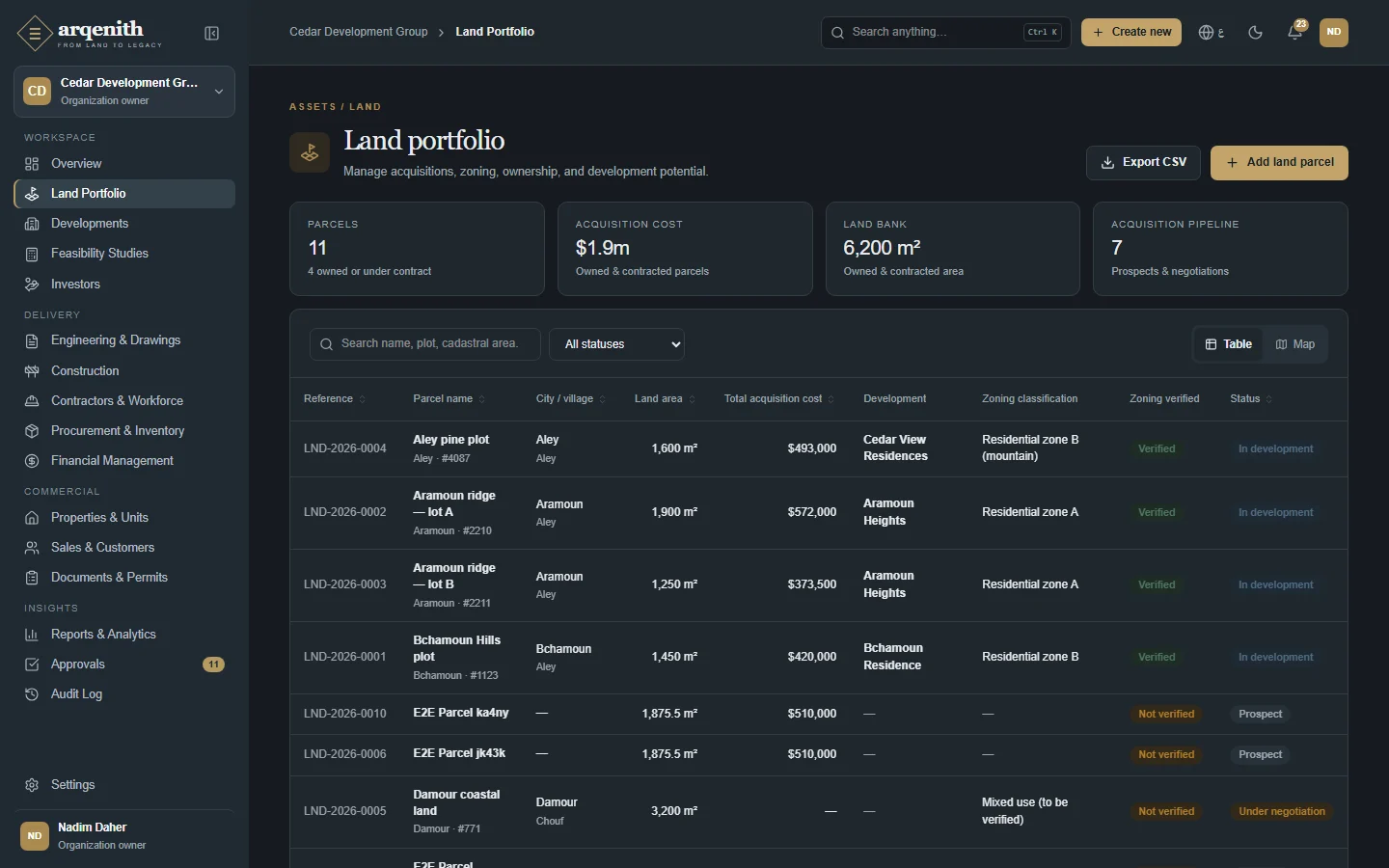Toggle dark mode moon icon
The image size is (1389, 868).
[1255, 33]
